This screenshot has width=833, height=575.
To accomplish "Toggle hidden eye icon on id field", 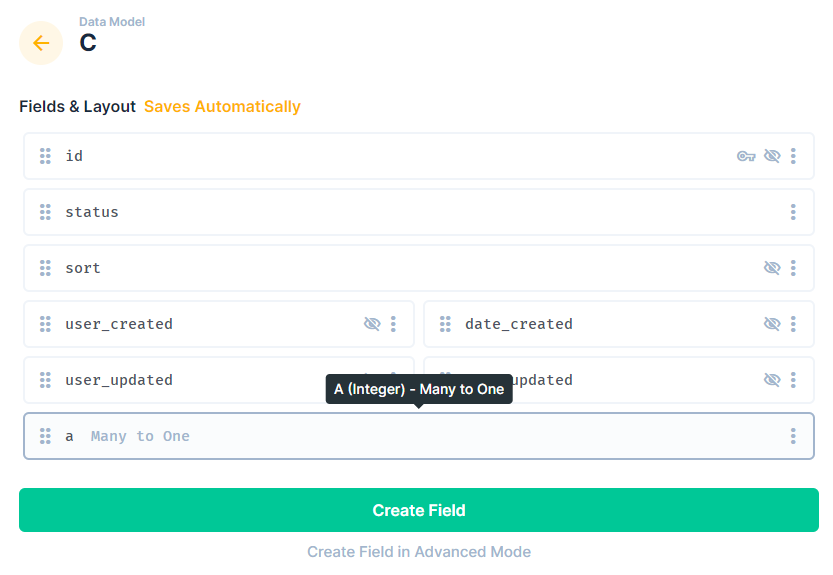I will click(772, 156).
